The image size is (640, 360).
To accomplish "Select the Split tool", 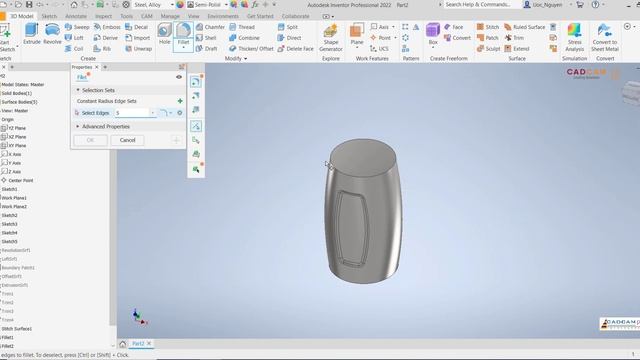I will click(x=287, y=27).
